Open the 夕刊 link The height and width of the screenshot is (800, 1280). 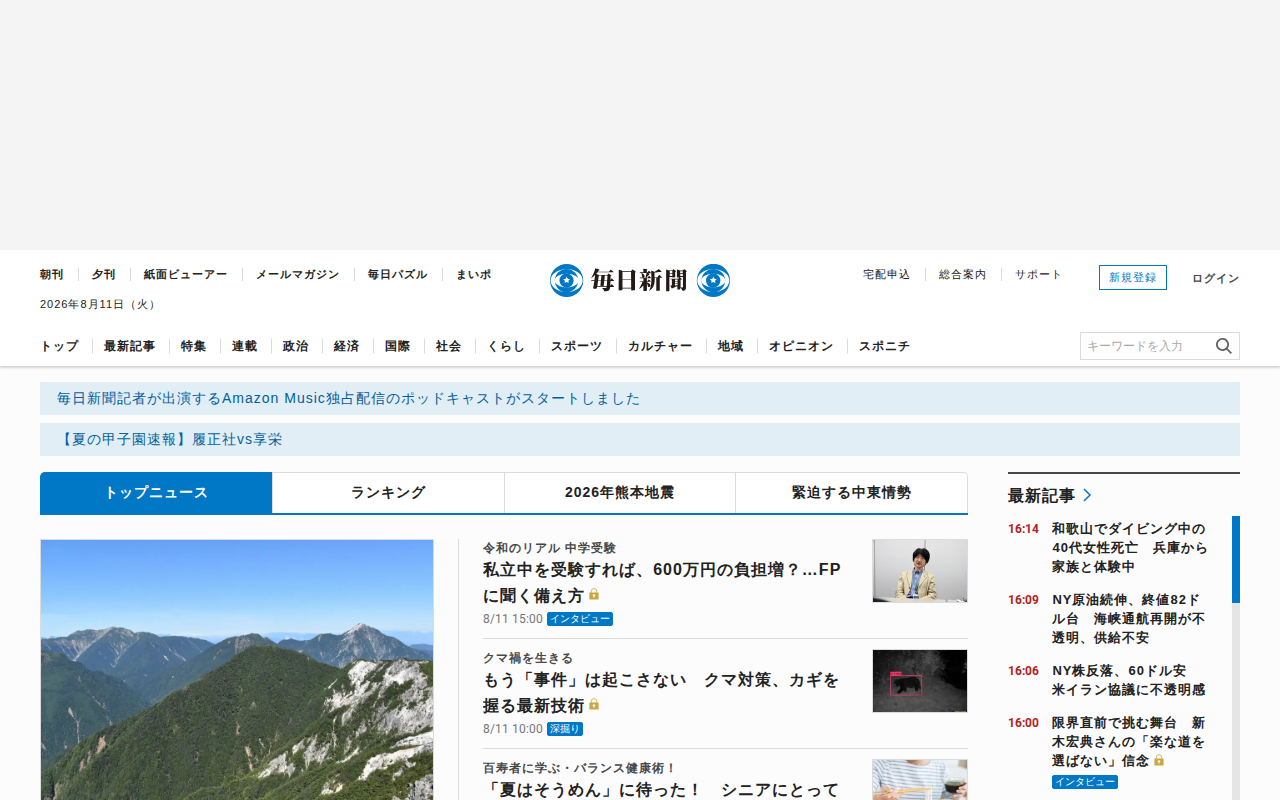104,274
